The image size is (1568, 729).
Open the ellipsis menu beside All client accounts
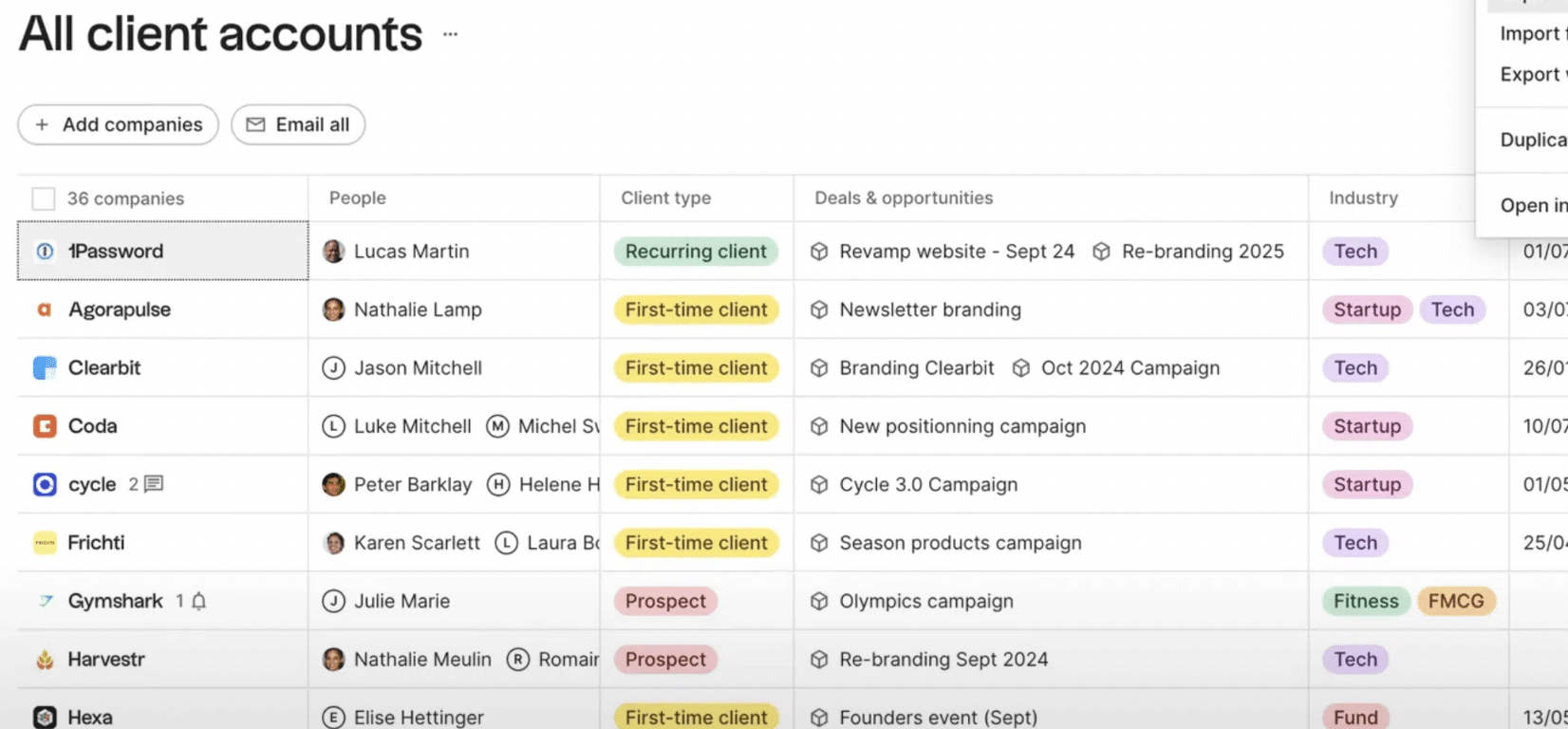click(450, 34)
